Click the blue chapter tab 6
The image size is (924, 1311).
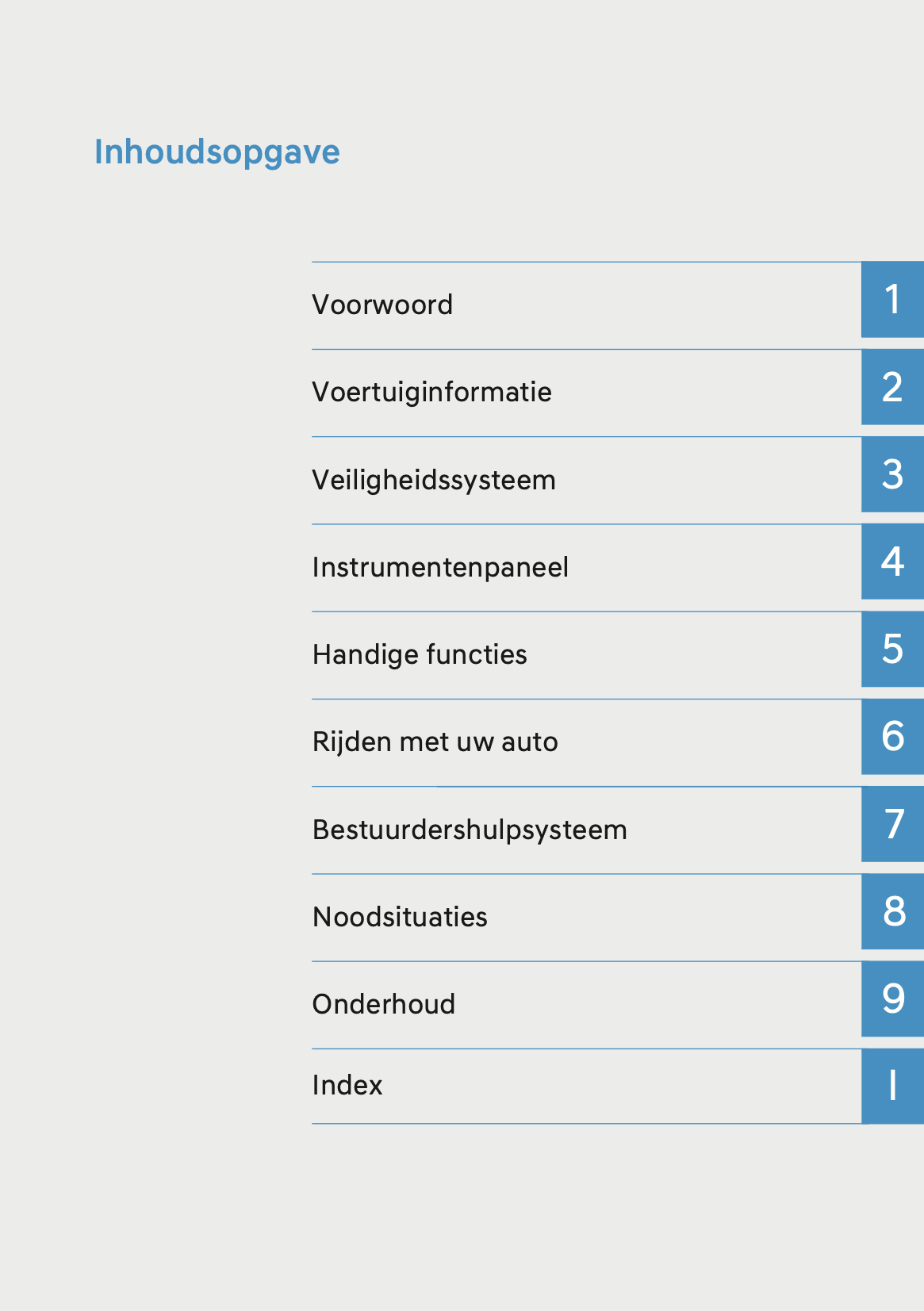pos(892,737)
